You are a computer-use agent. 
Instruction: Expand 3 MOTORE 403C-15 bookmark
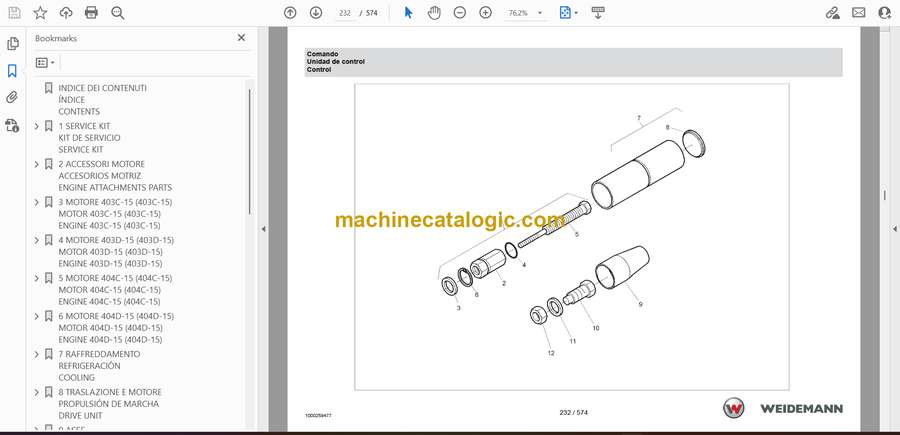[37, 202]
